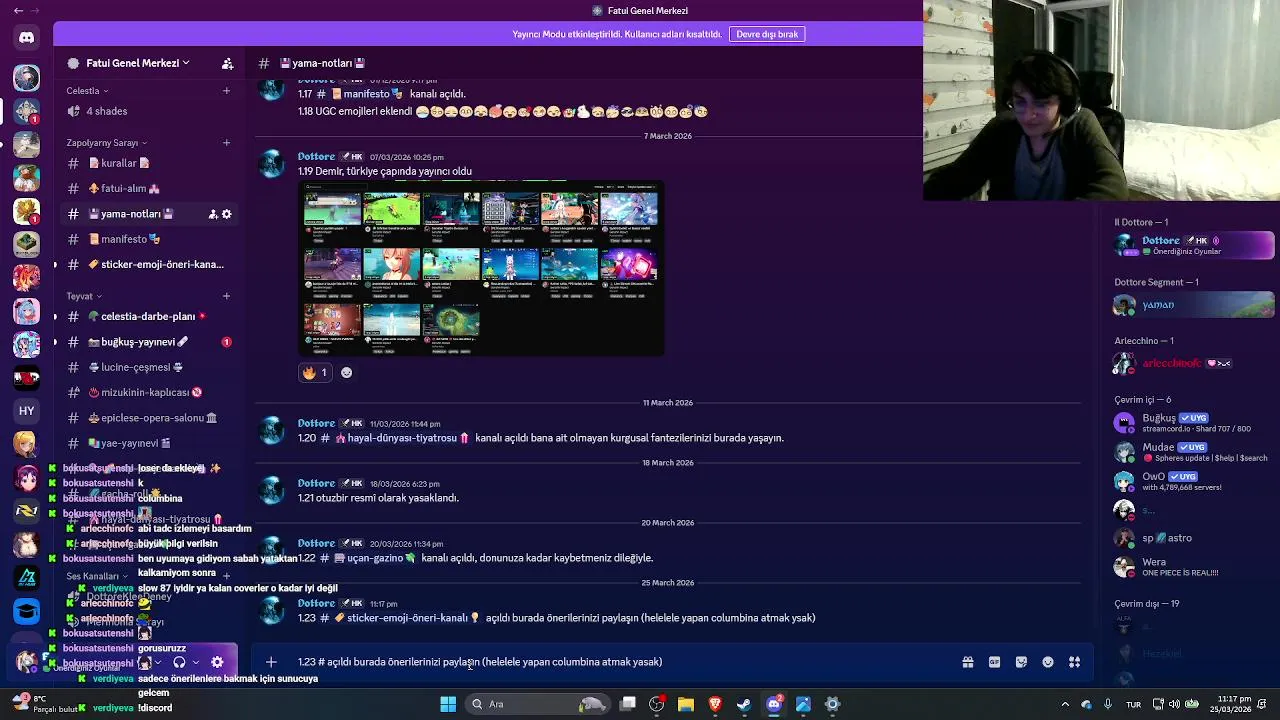
Task: Follow uçan-gazino channel mention link
Action: (x=368, y=558)
